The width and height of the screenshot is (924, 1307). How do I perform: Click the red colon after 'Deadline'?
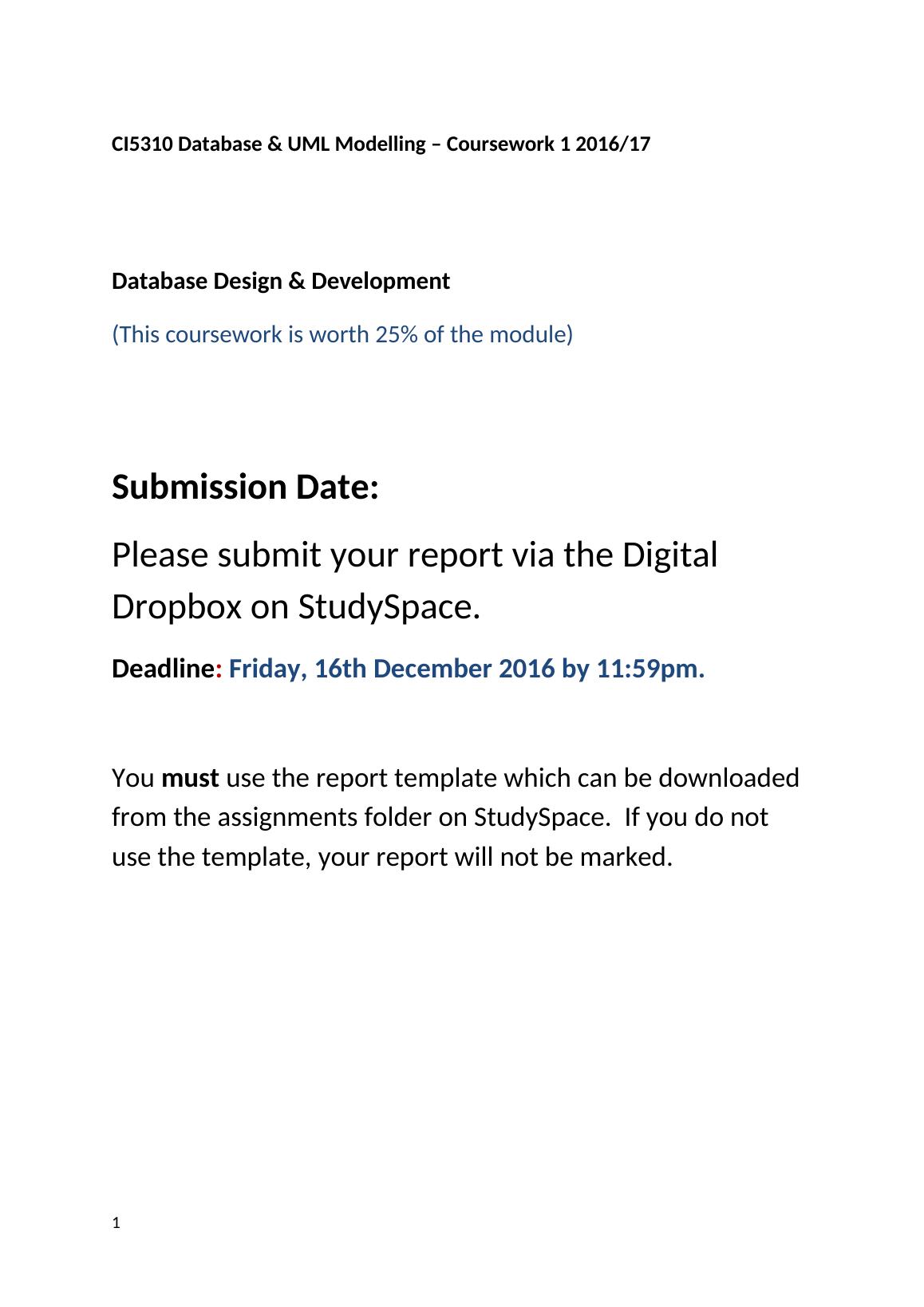tap(219, 669)
